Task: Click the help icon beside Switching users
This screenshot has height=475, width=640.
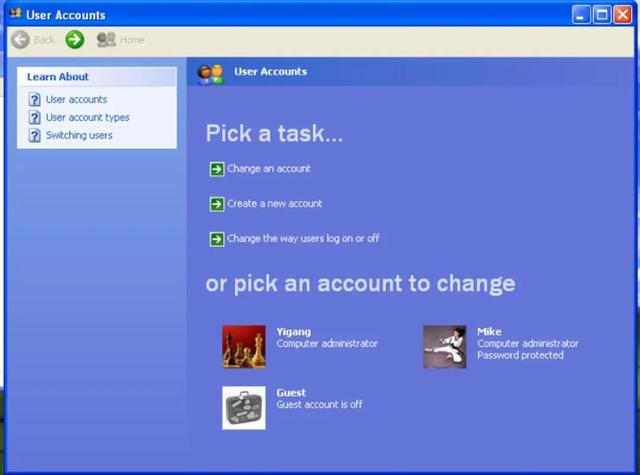Action: pos(35,136)
